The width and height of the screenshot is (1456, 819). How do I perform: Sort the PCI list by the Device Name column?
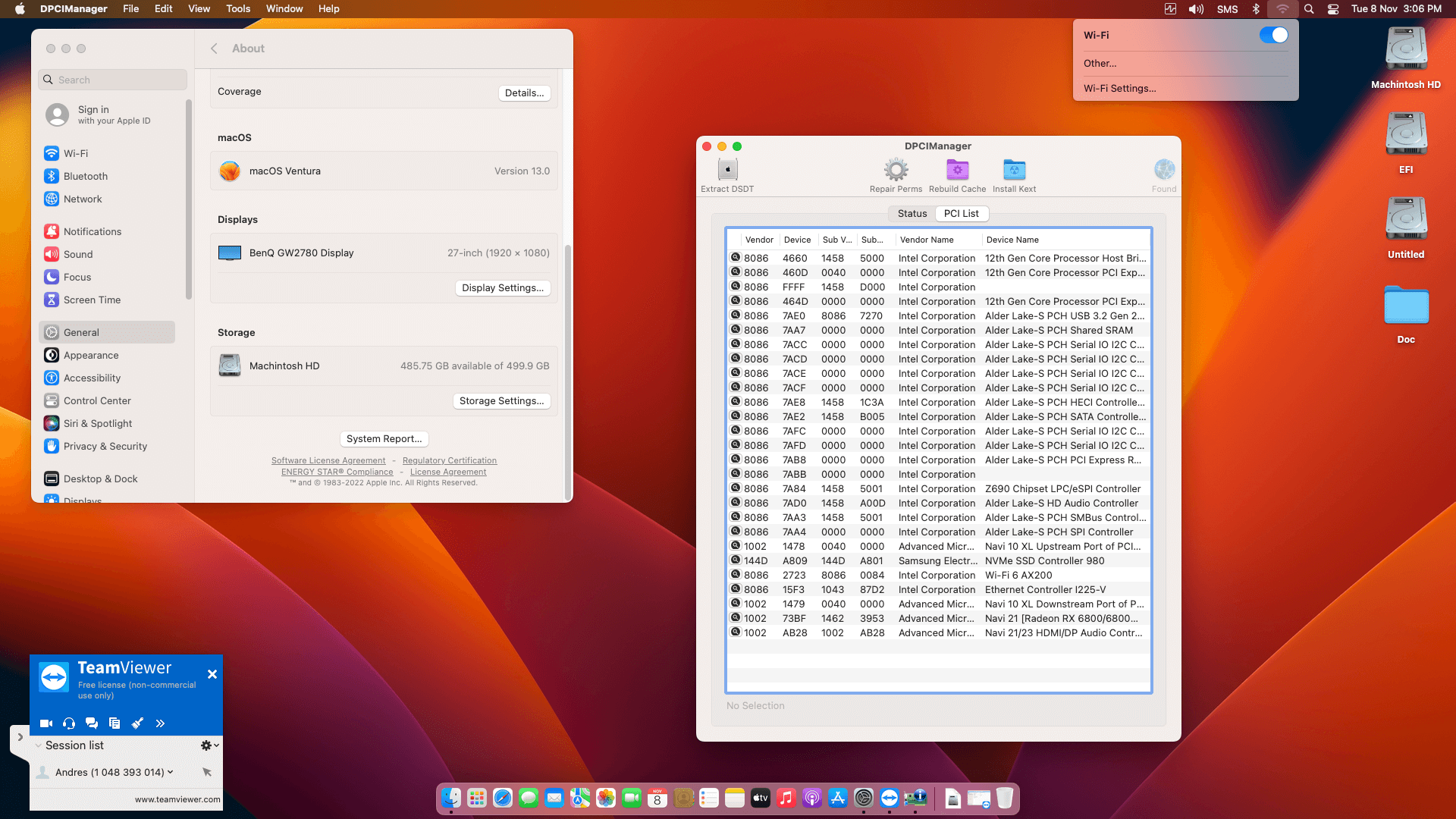click(1065, 240)
